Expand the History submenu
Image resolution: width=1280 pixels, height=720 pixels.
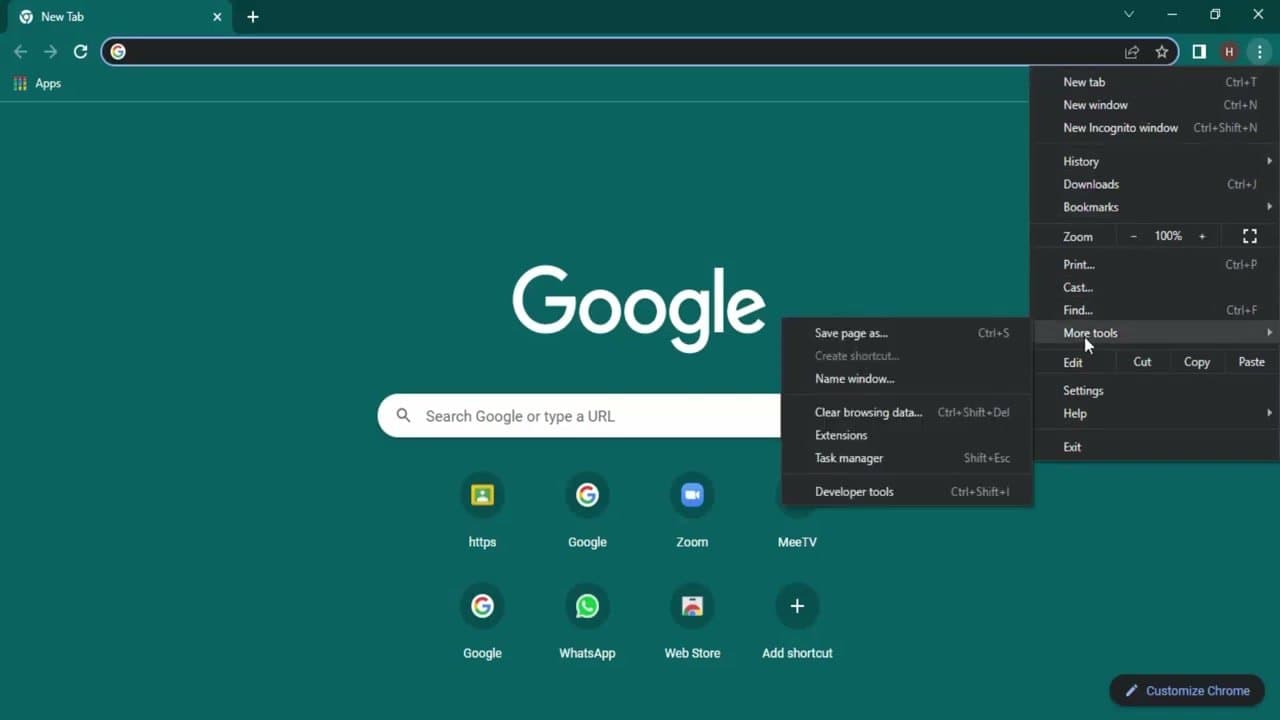tap(1081, 161)
